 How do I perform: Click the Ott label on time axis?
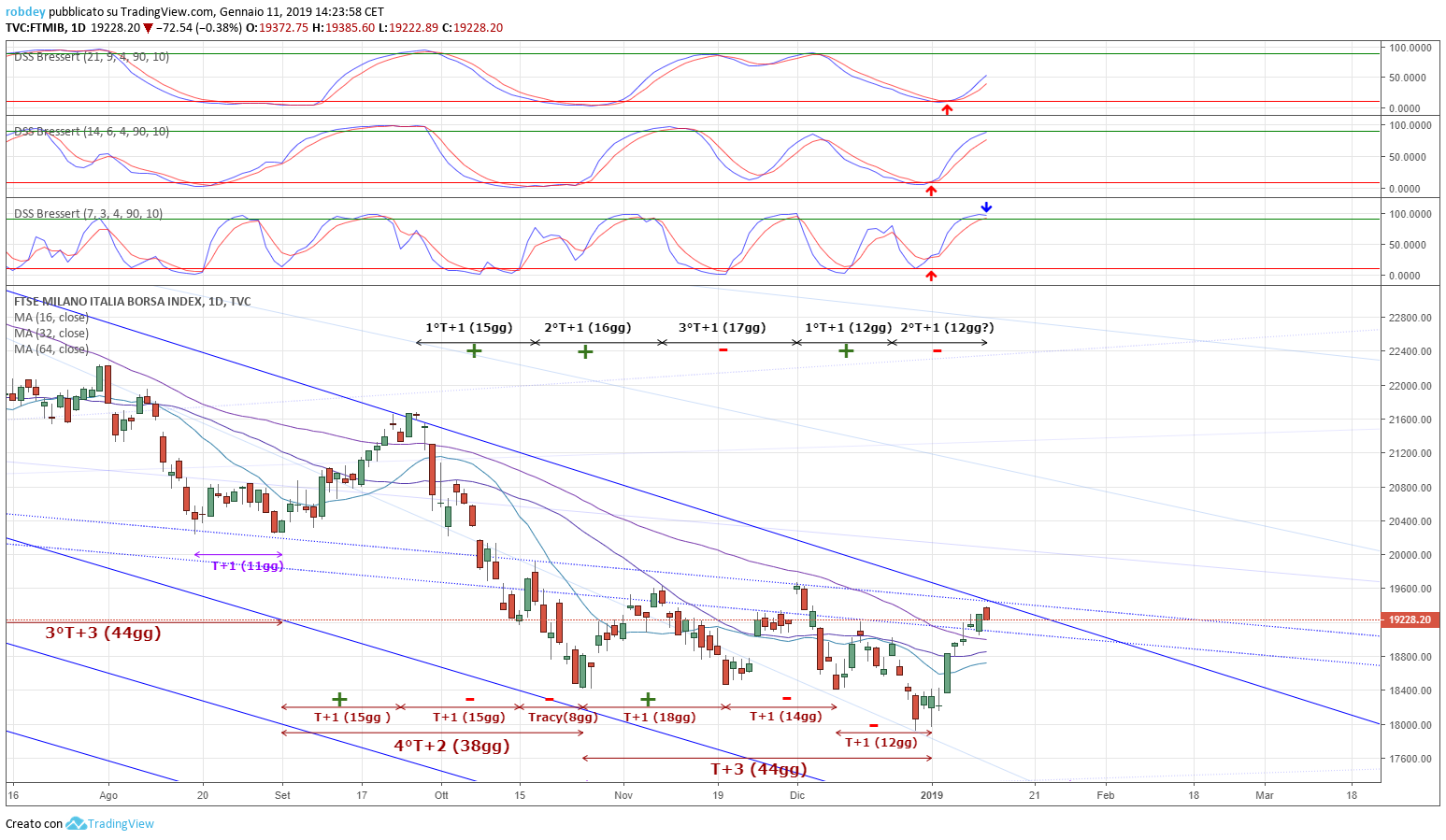[441, 795]
